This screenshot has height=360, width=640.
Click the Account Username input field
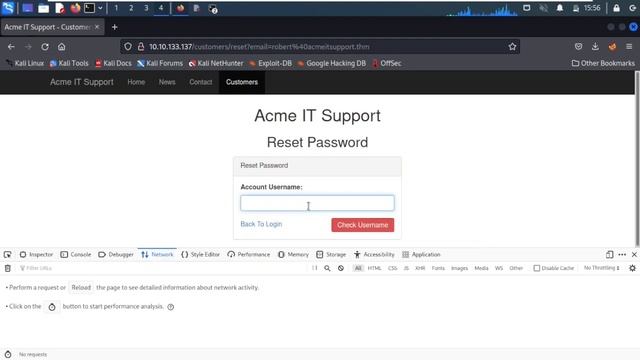tap(317, 203)
